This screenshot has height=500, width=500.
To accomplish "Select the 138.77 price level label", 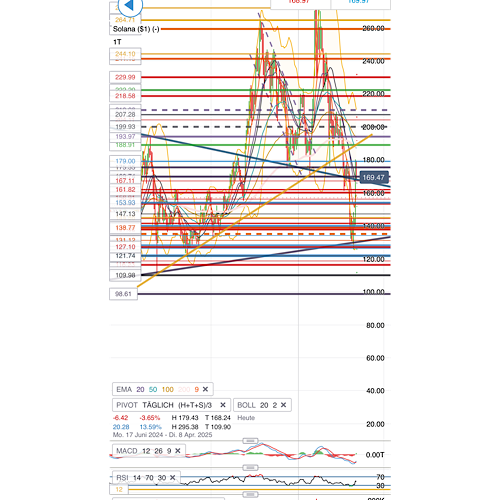I will (125, 228).
